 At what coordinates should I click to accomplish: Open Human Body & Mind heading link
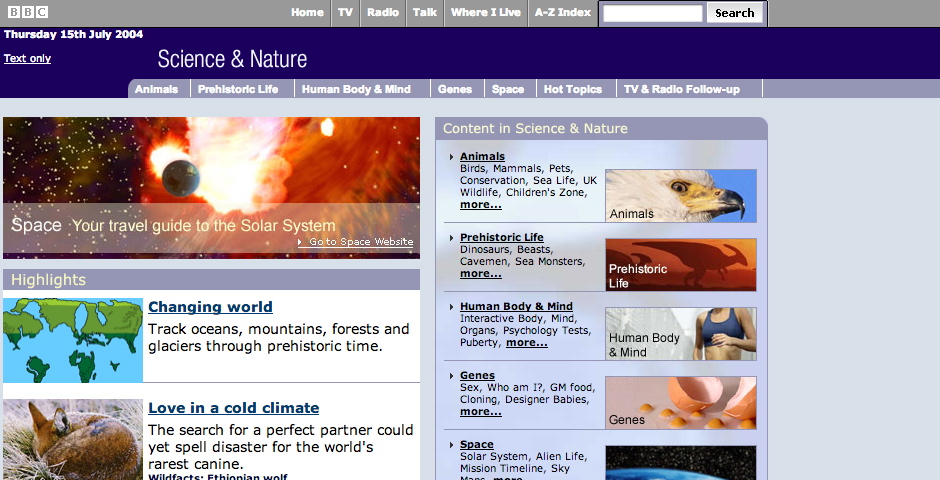pyautogui.click(x=516, y=306)
